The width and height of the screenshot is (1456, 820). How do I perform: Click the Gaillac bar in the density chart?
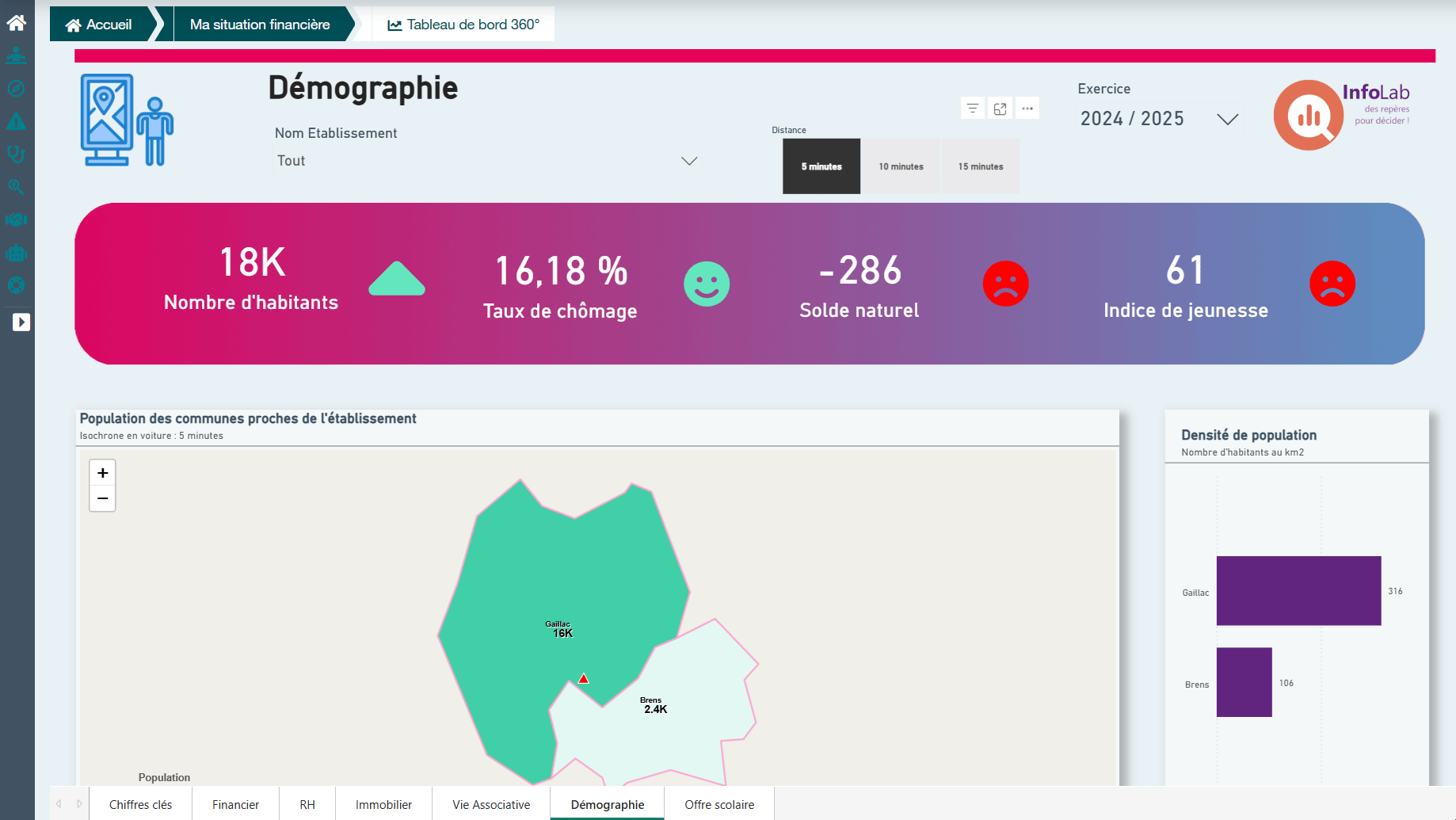1298,591
